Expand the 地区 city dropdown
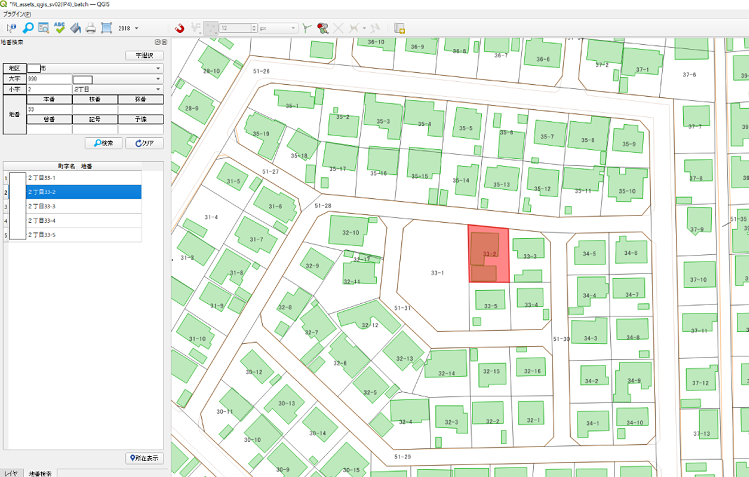749x477 pixels. click(158, 67)
